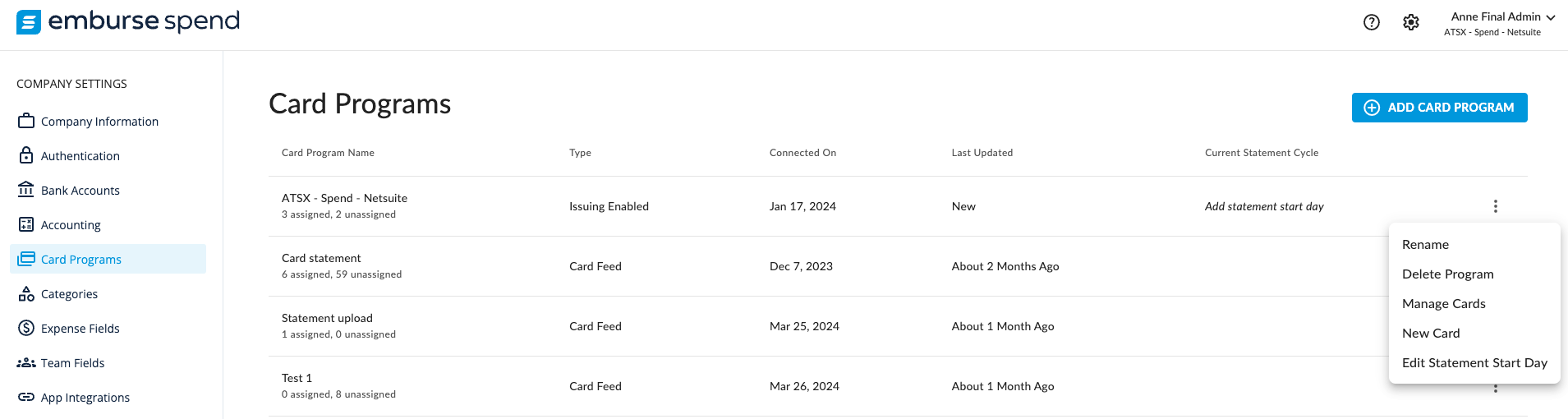Viewport: 1568px width, 419px height.
Task: Click the Add Card Program button
Action: pyautogui.click(x=1439, y=108)
